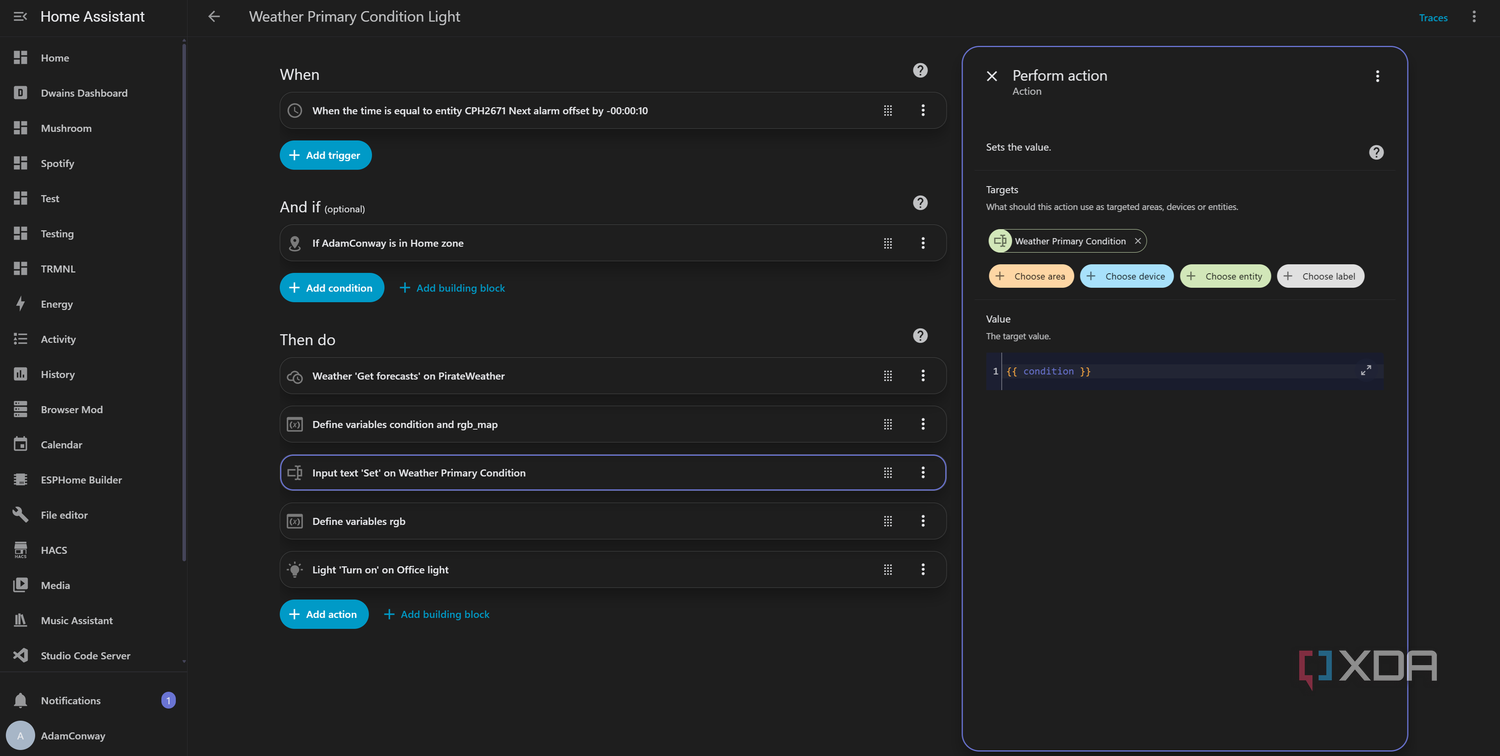Open options for the Light 'Turn on' action

click(x=923, y=570)
